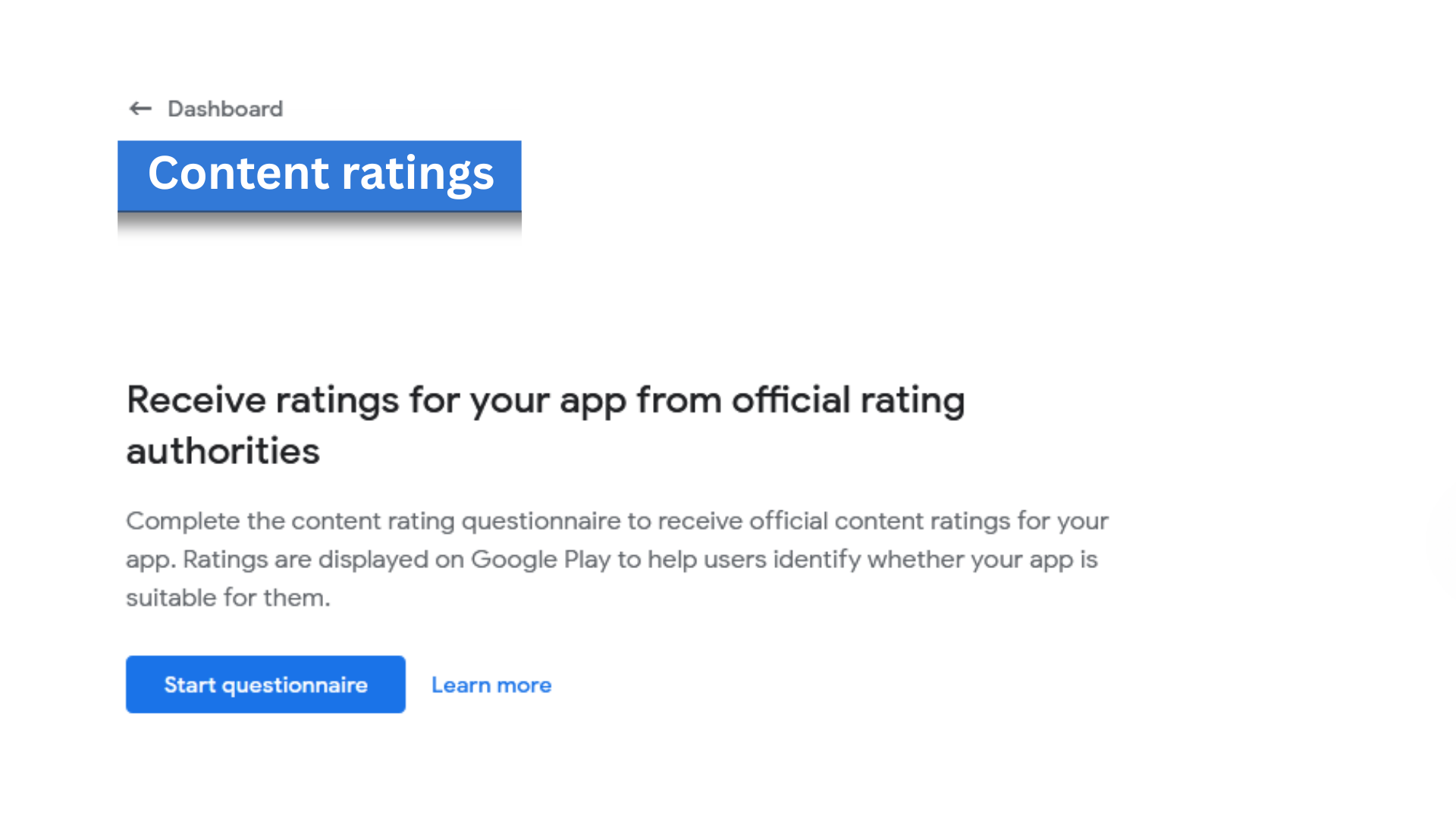Click the gray shadow beneath the Content ratings banner
The width and height of the screenshot is (1456, 819).
click(x=319, y=225)
